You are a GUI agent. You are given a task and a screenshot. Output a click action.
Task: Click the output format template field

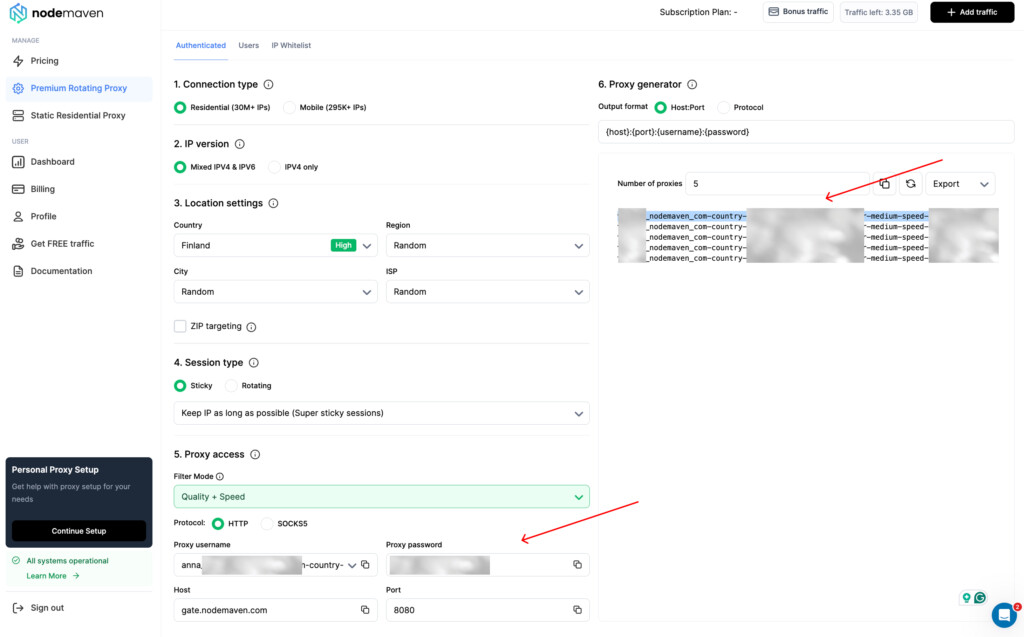coord(806,132)
